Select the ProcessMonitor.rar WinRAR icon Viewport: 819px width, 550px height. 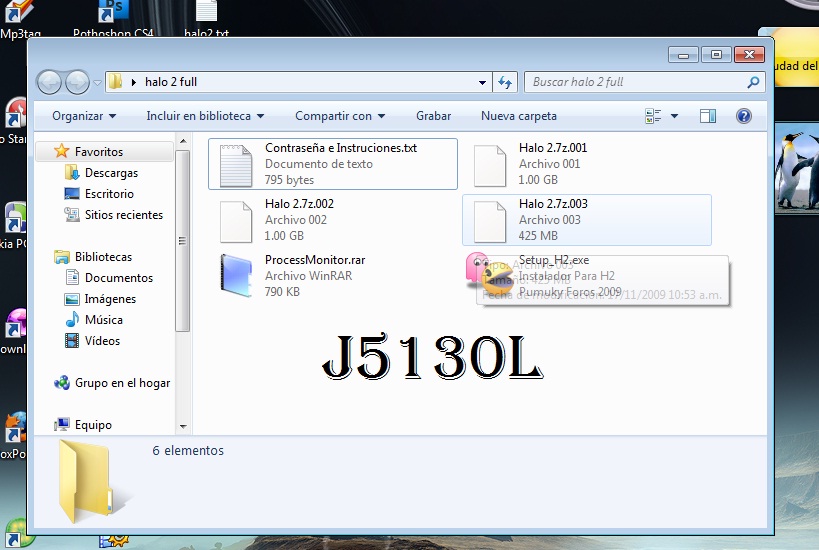pyautogui.click(x=237, y=275)
